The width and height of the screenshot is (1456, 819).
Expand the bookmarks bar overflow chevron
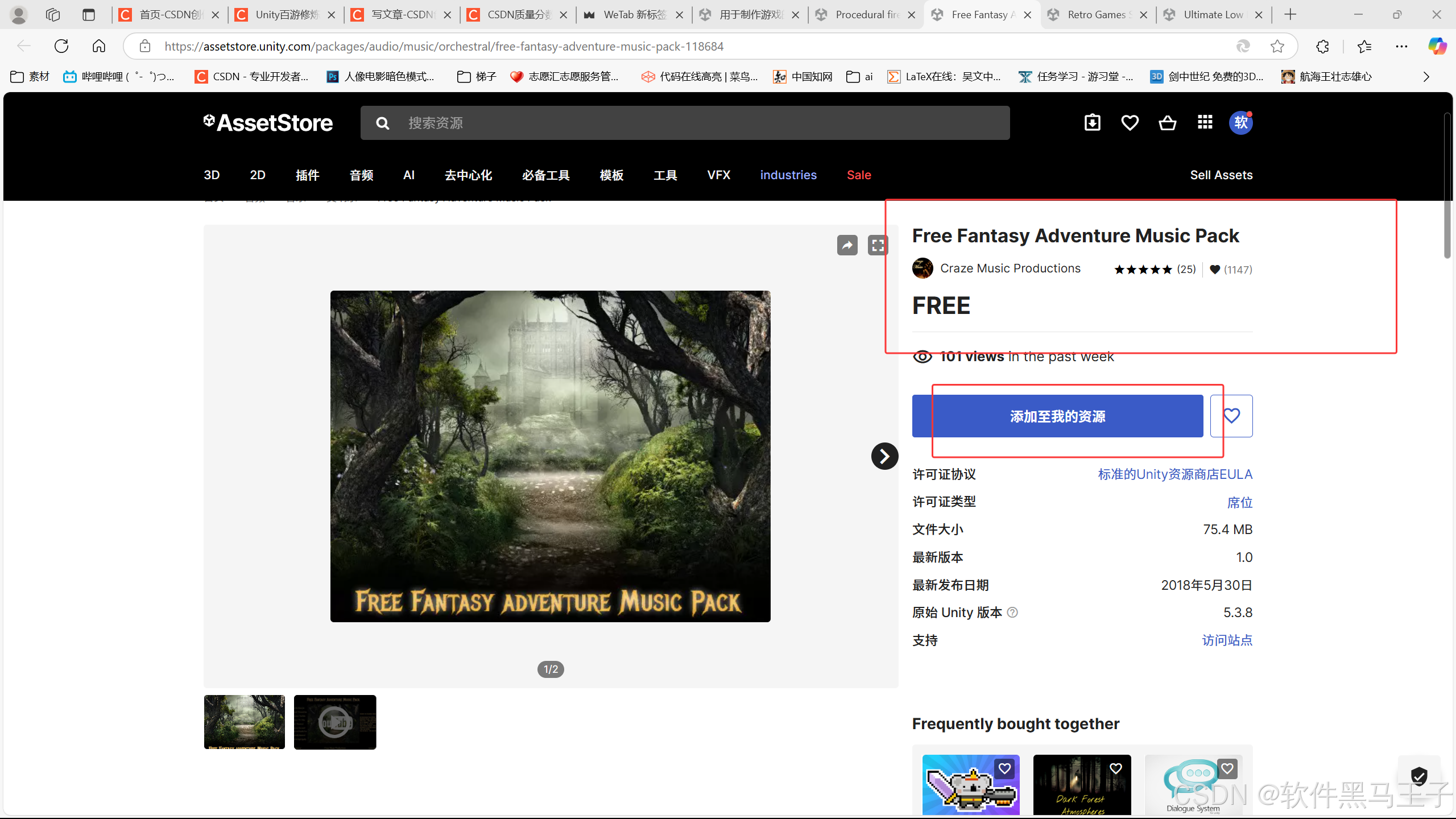click(x=1426, y=77)
